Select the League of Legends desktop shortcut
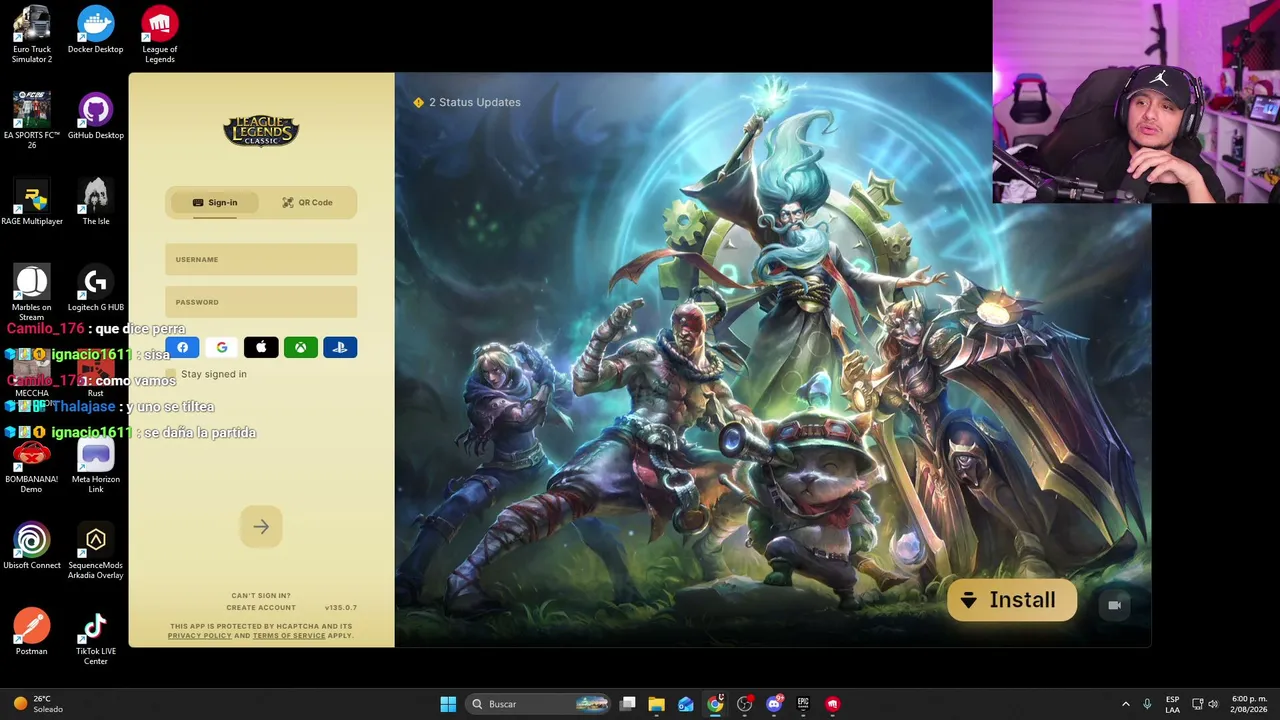The image size is (1280, 720). (x=160, y=36)
